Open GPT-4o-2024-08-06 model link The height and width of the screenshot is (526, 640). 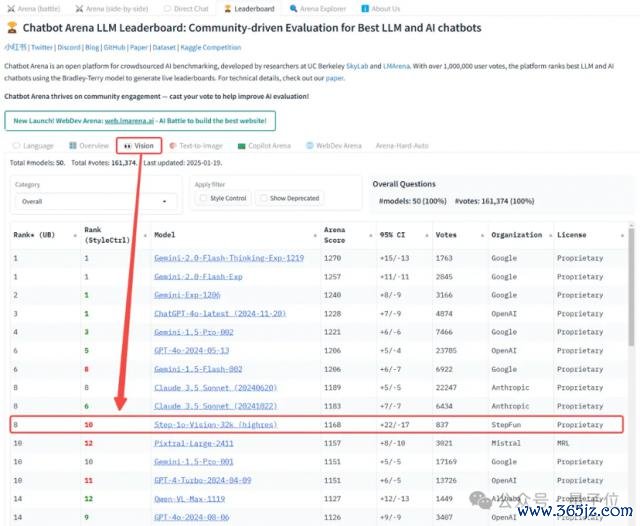[191, 517]
